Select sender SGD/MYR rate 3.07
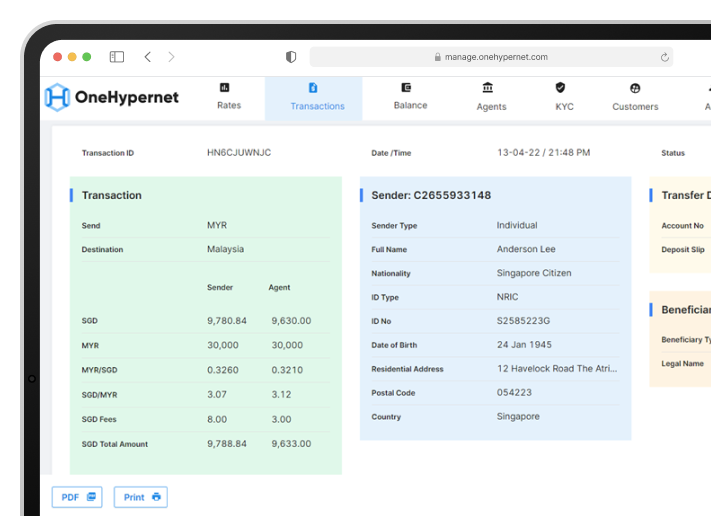The height and width of the screenshot is (516, 711). tap(217, 394)
